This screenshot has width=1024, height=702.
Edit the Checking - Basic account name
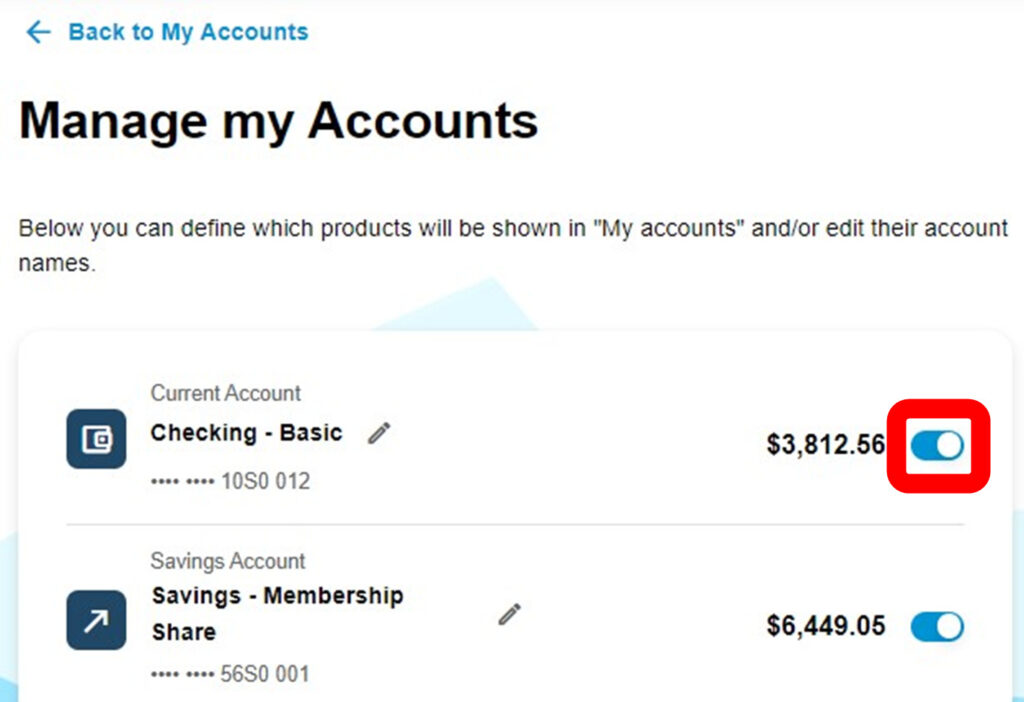pyautogui.click(x=378, y=433)
